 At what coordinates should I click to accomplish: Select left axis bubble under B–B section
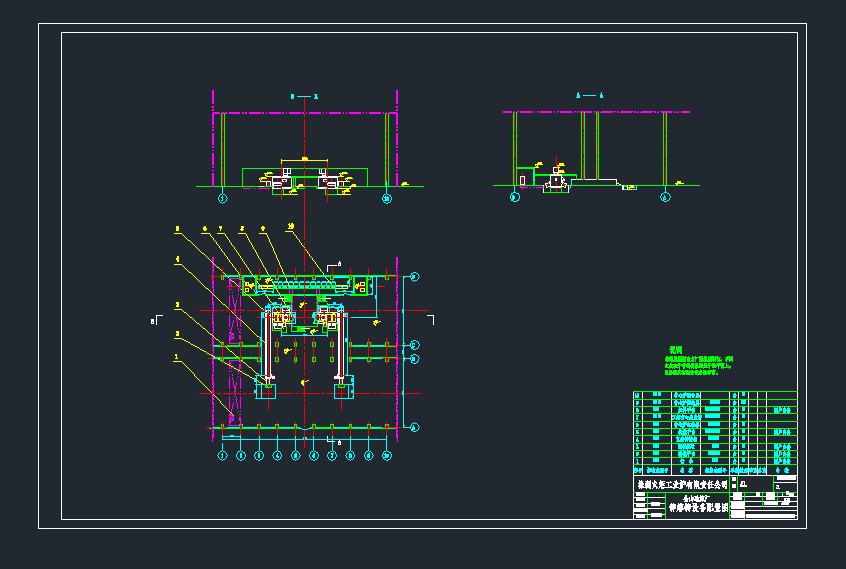pos(222,198)
